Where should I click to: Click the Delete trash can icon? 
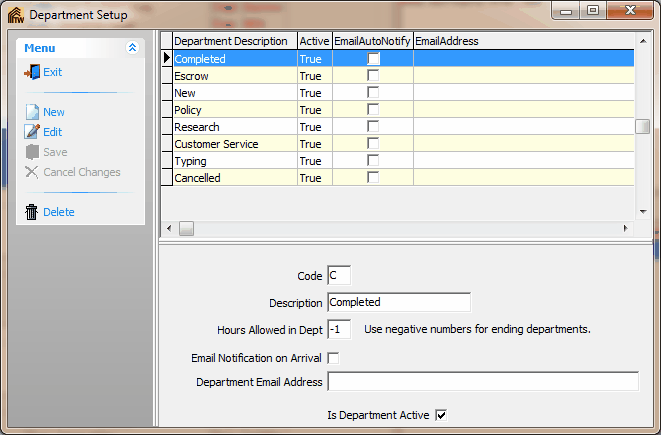click(32, 212)
